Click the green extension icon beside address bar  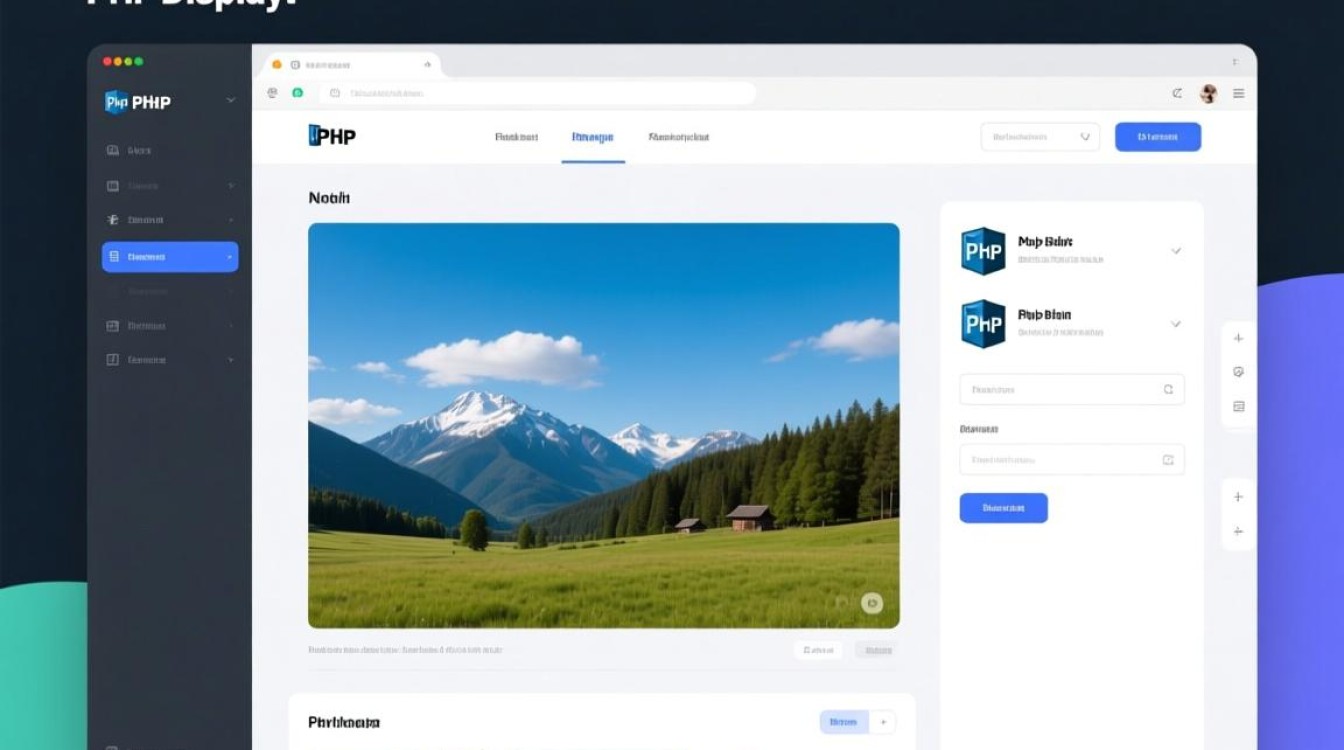tap(297, 93)
